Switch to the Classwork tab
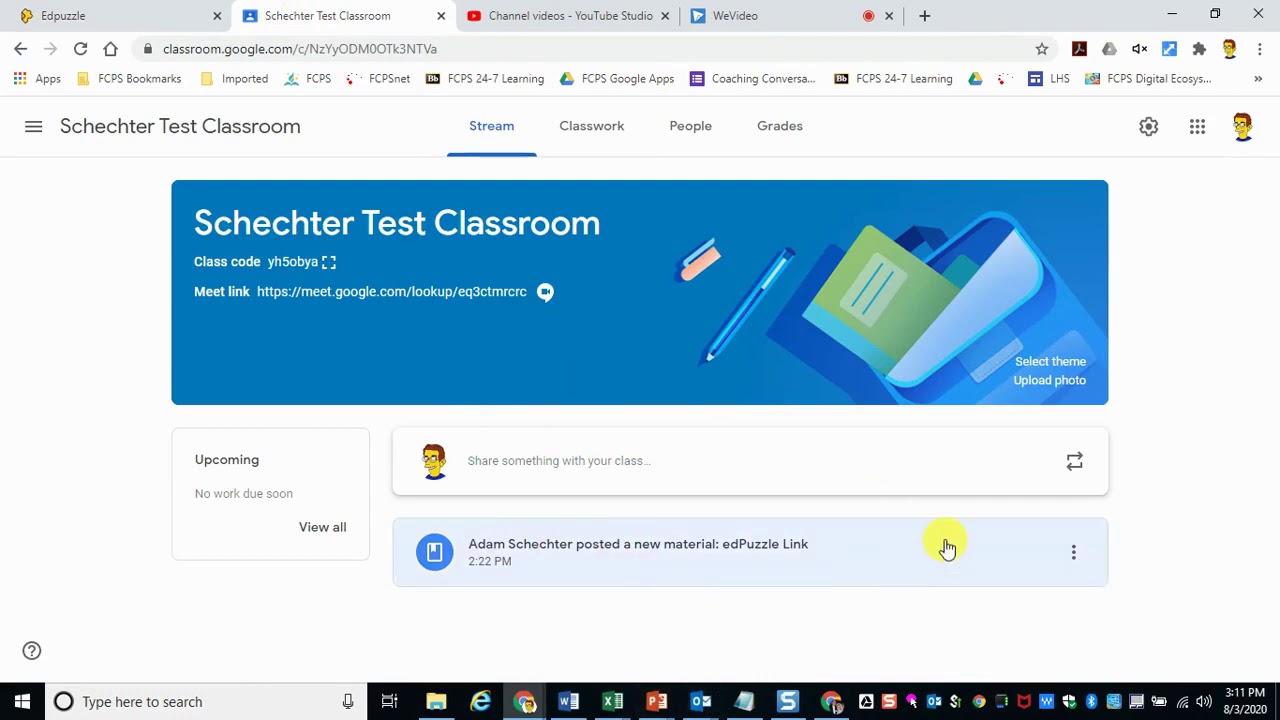1280x720 pixels. [592, 126]
